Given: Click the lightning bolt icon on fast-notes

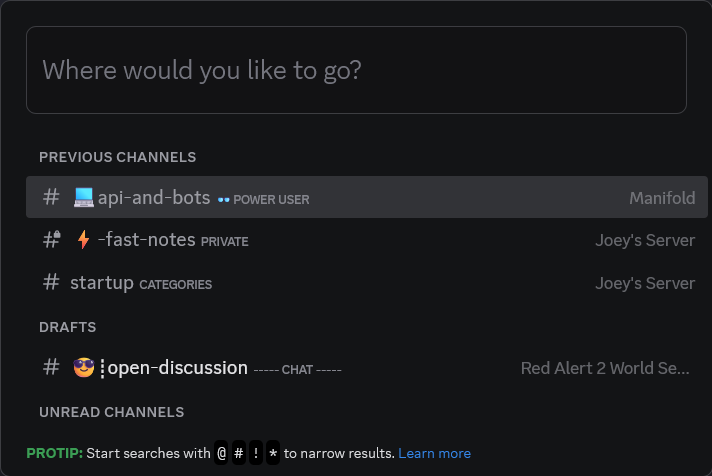Looking at the screenshot, I should [83, 239].
